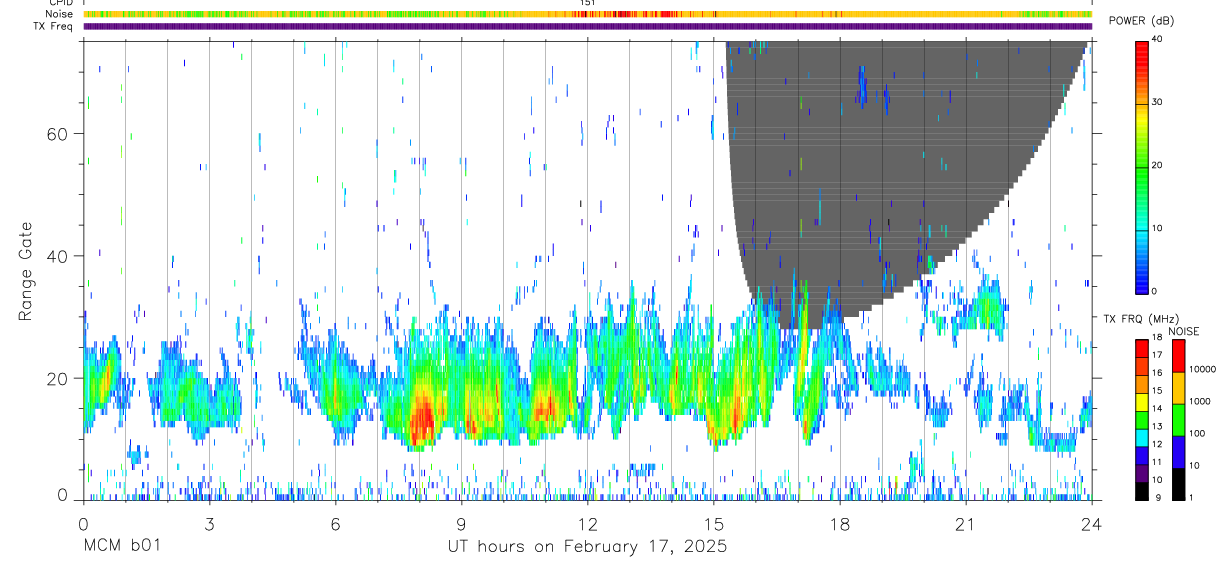This screenshot has width=1228, height=567.
Task: Click the Range Gate axis title
Action: point(25,272)
